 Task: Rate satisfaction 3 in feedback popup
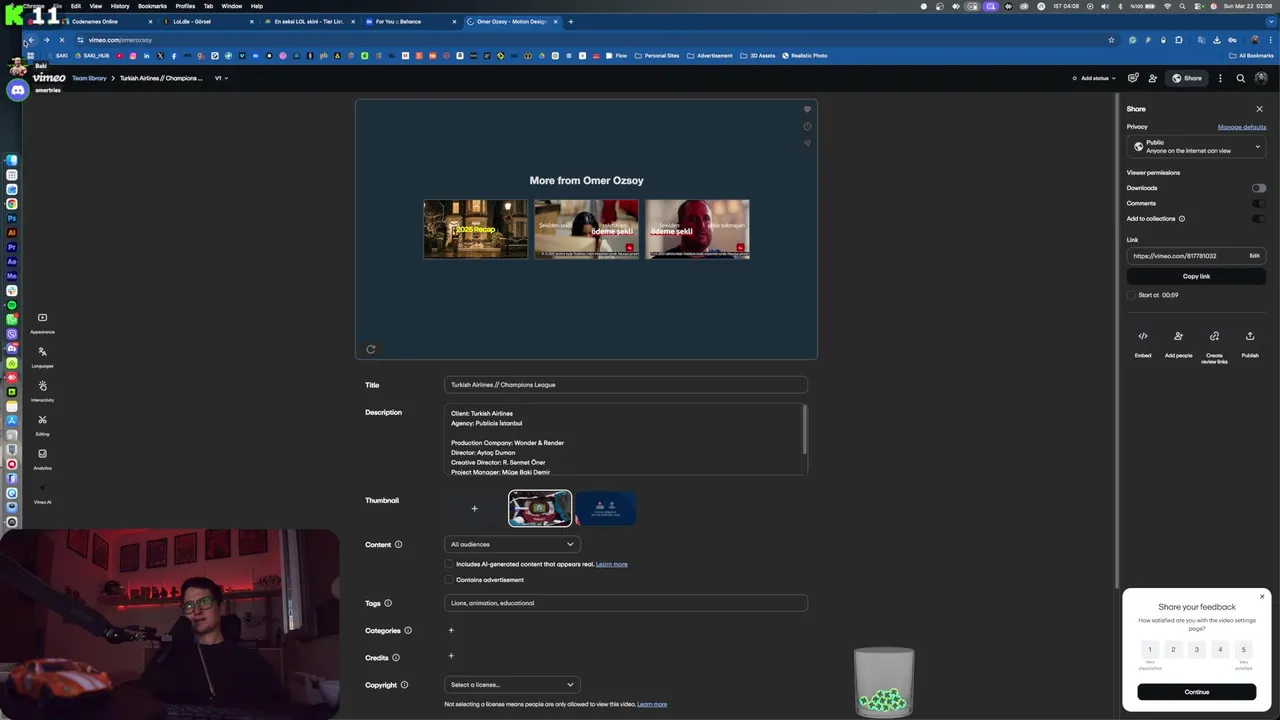point(1196,650)
